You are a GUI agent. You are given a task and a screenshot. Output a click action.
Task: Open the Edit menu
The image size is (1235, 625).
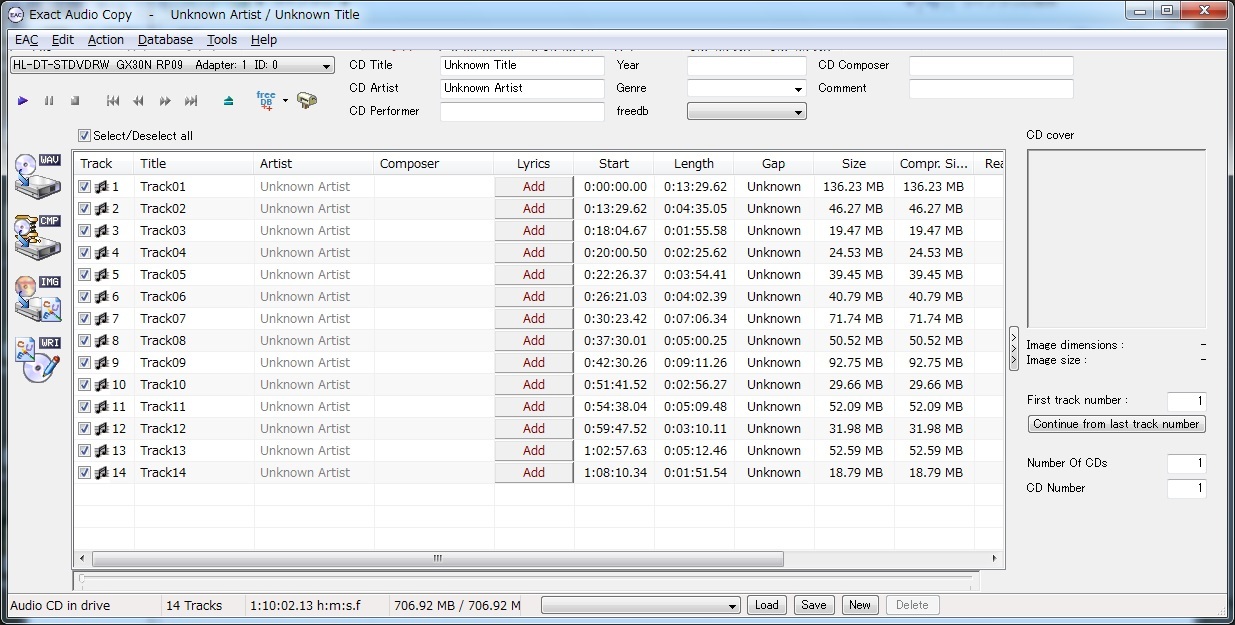63,40
